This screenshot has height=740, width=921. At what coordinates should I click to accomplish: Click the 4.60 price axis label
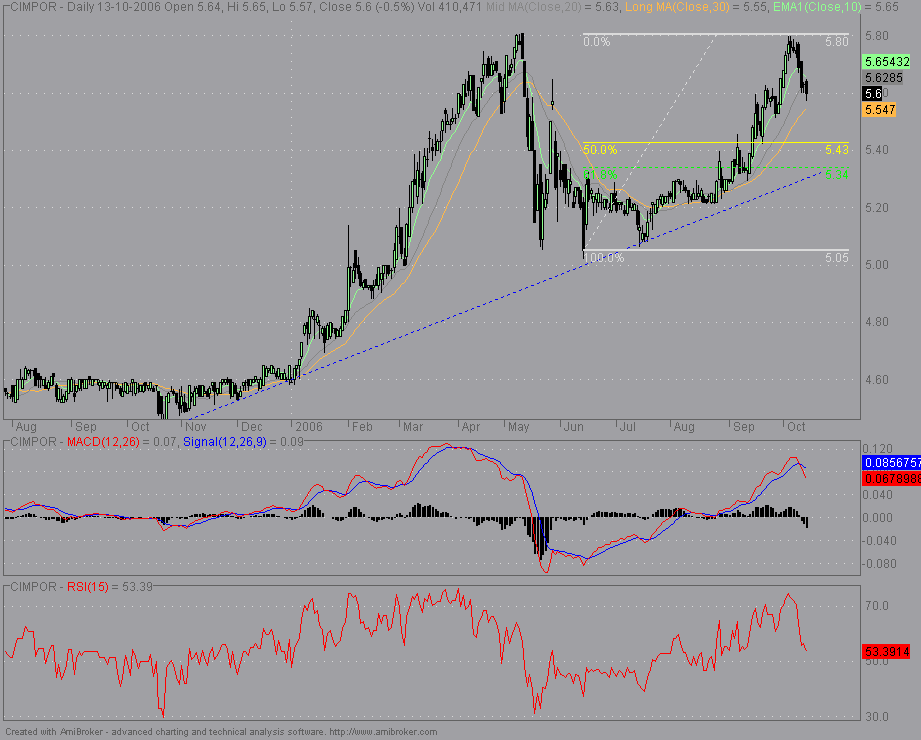pos(877,379)
